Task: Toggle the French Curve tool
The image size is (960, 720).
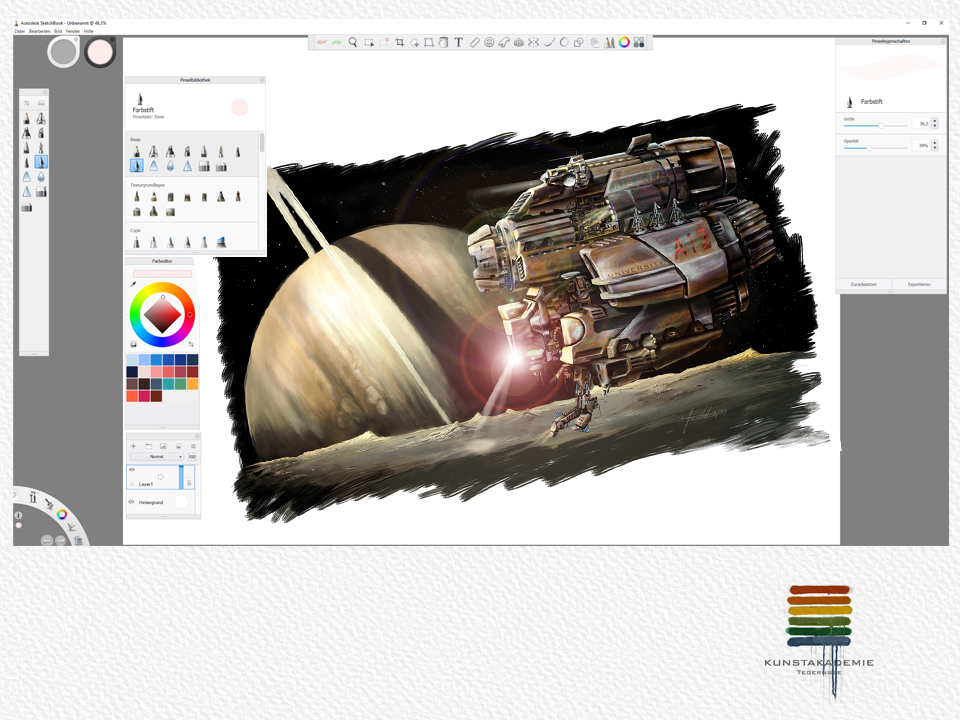Action: (504, 42)
